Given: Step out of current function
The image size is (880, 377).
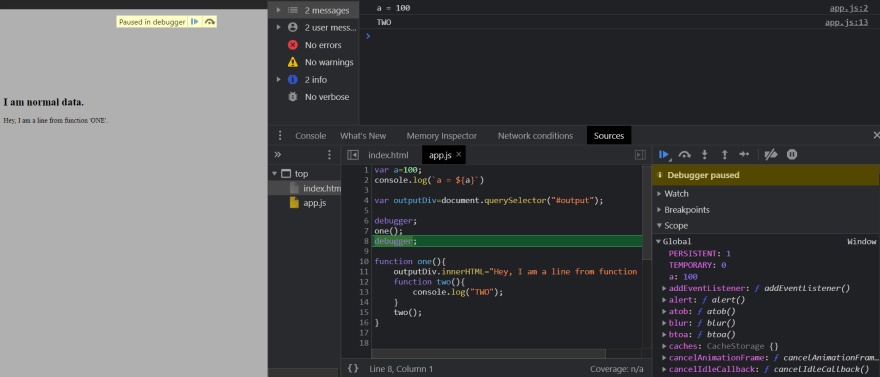Looking at the screenshot, I should click(725, 155).
